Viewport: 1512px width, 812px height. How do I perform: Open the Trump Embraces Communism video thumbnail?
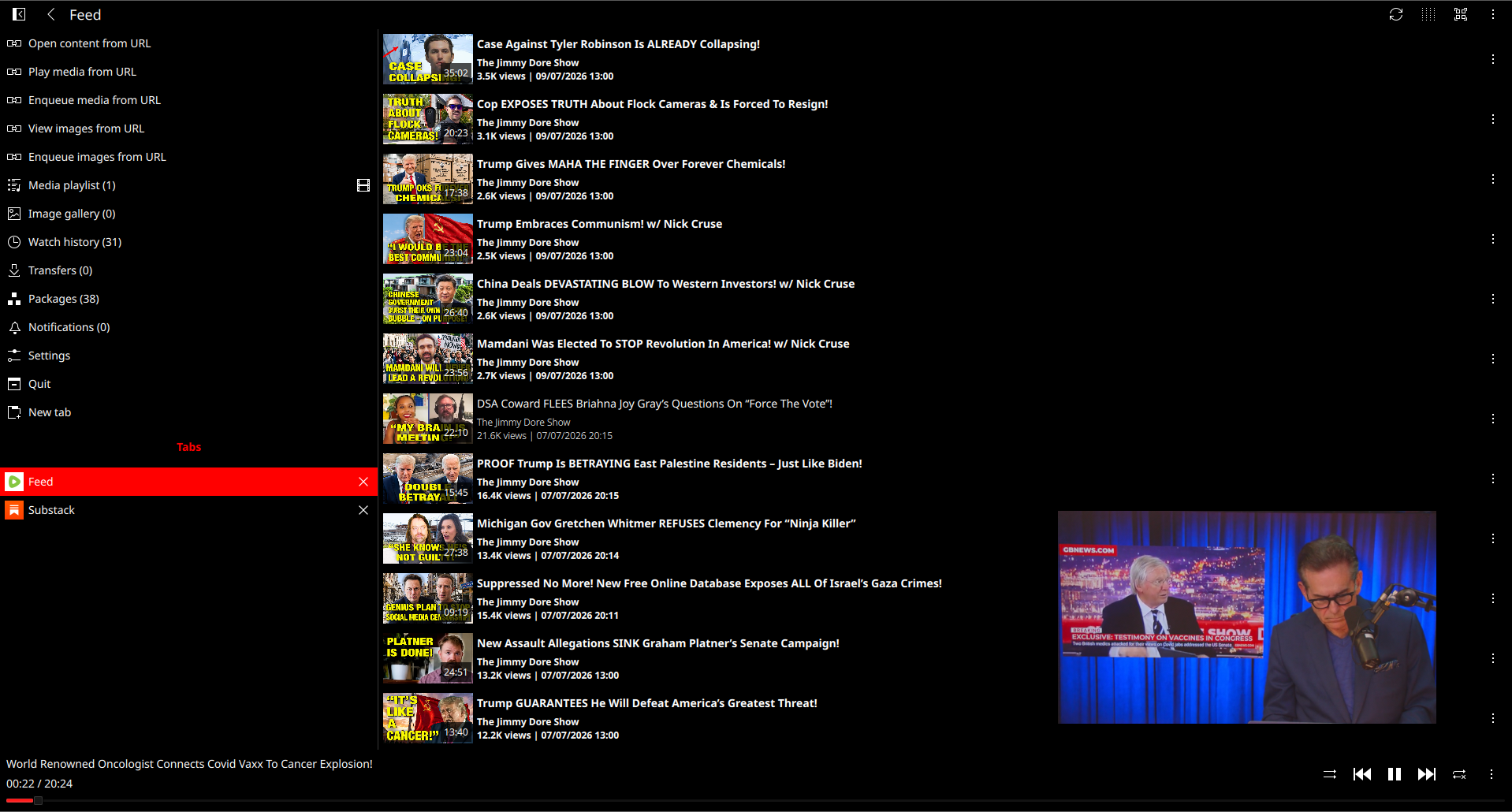[428, 239]
